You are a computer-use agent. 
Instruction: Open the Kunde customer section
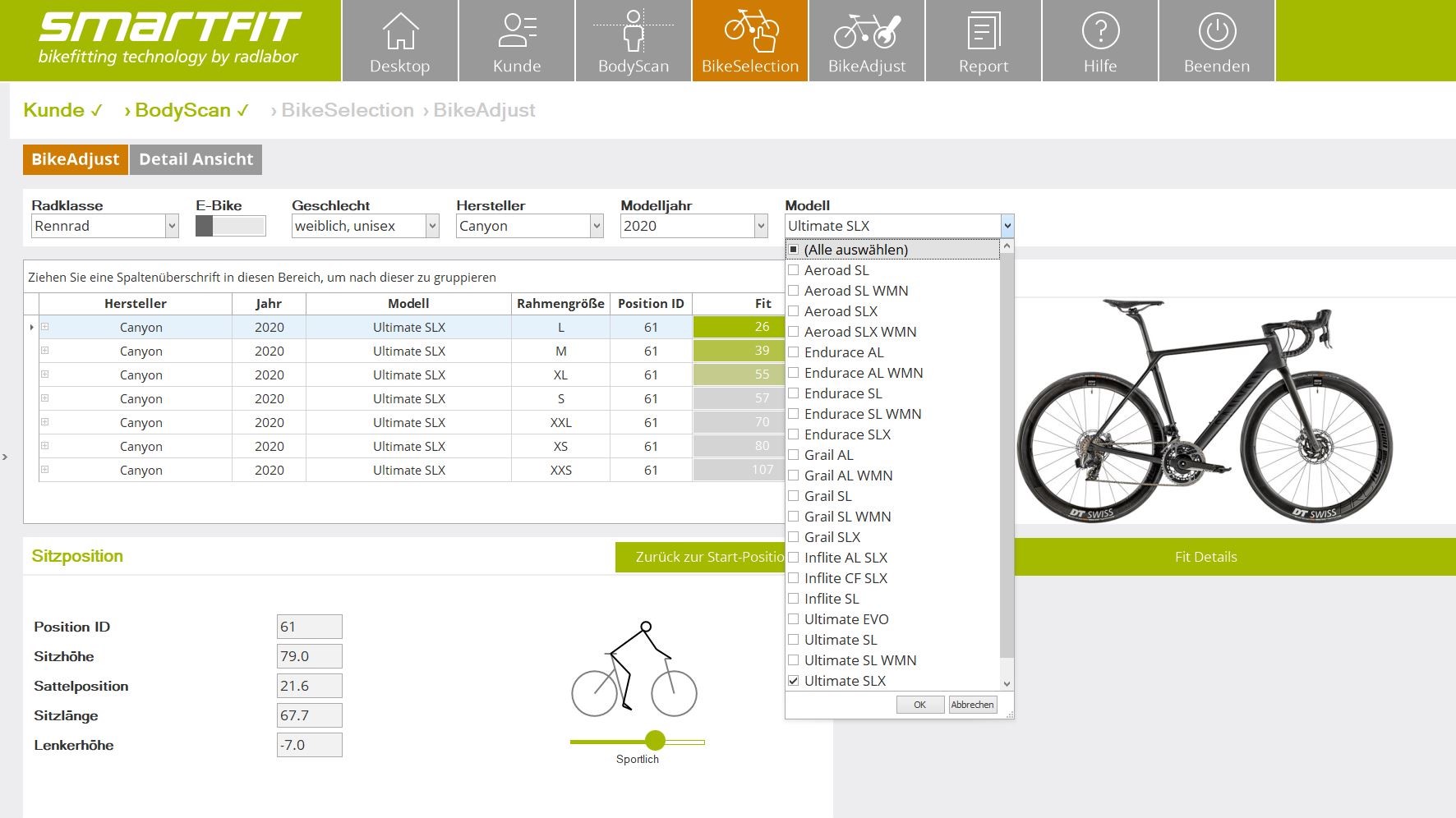point(517,40)
